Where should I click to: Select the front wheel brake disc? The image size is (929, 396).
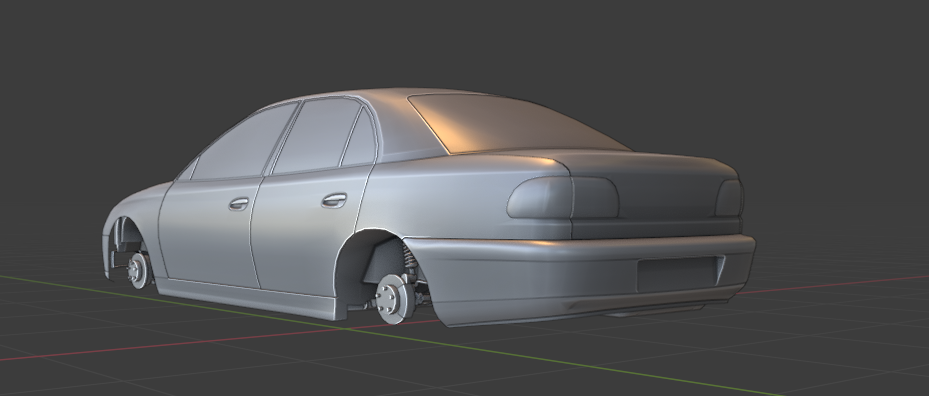click(x=139, y=270)
